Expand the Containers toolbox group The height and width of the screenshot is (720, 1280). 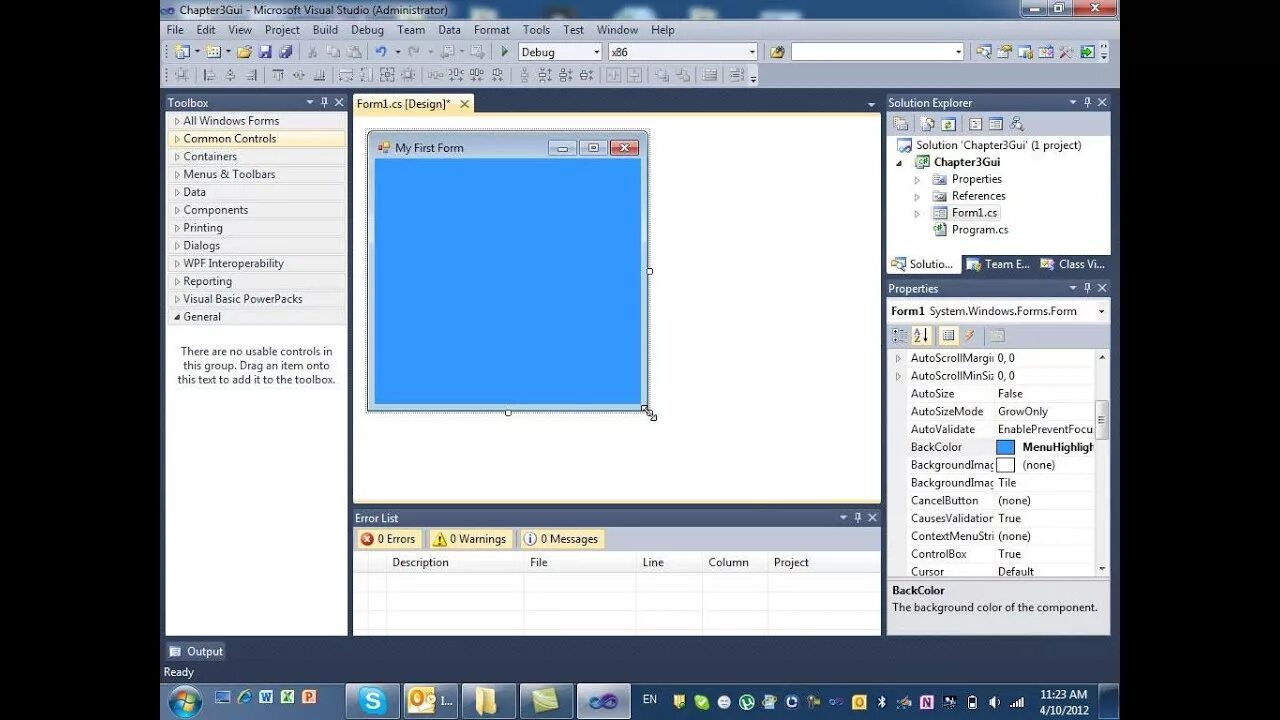point(177,157)
